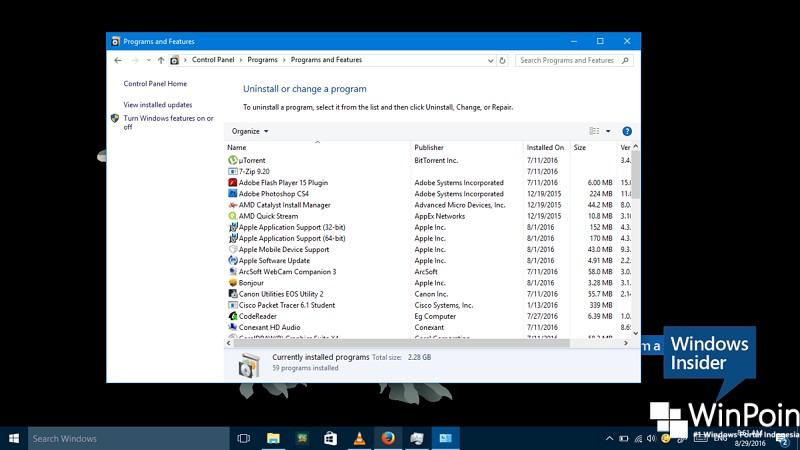This screenshot has height=450, width=800.
Task: Open the network icon in system tray
Action: tap(638, 438)
